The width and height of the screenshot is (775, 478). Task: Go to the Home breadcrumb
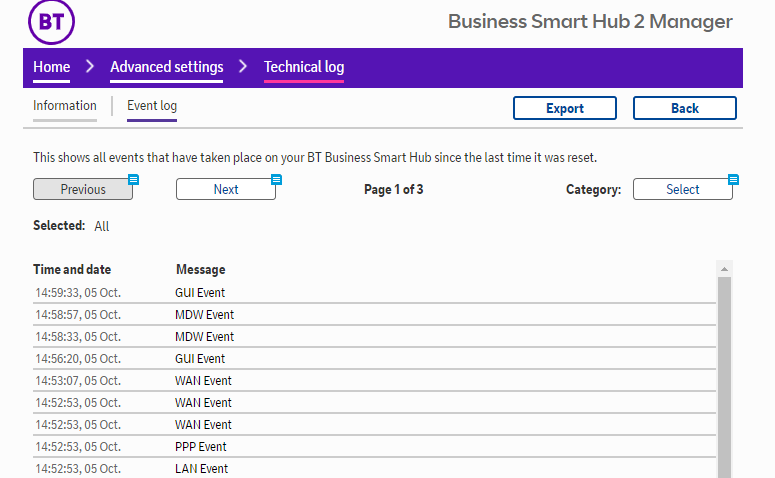52,67
